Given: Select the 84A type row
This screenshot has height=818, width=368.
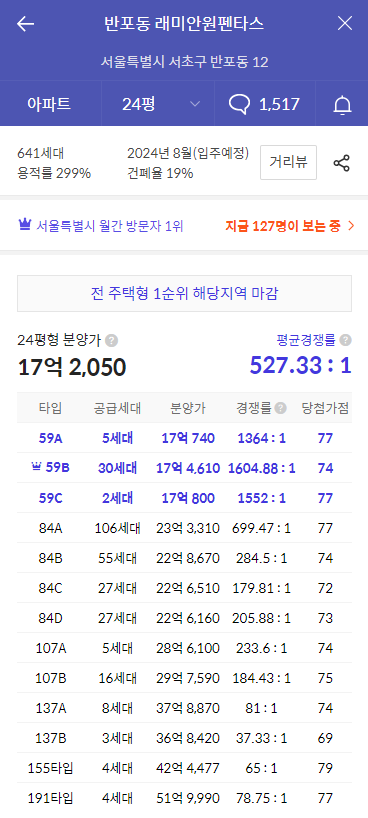Looking at the screenshot, I should click(184, 528).
